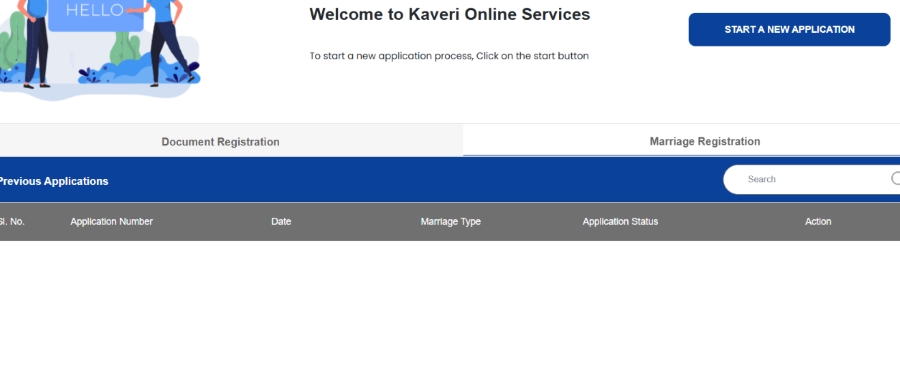Click the Application Number column header
The image size is (900, 367).
111,221
